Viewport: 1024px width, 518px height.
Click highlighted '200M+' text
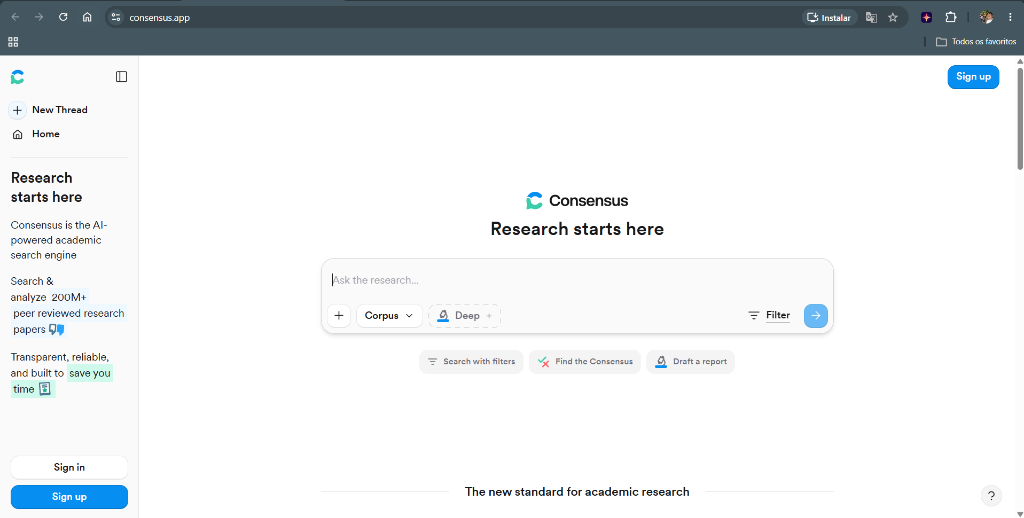[x=69, y=297]
